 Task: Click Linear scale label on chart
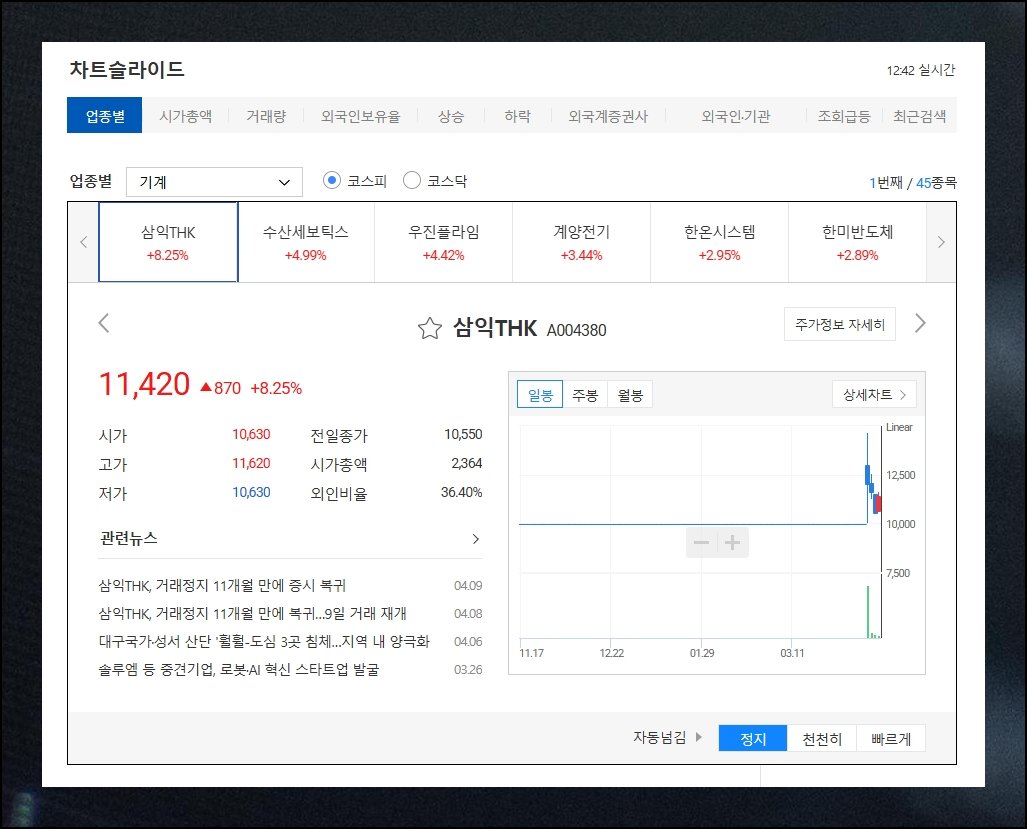[899, 427]
